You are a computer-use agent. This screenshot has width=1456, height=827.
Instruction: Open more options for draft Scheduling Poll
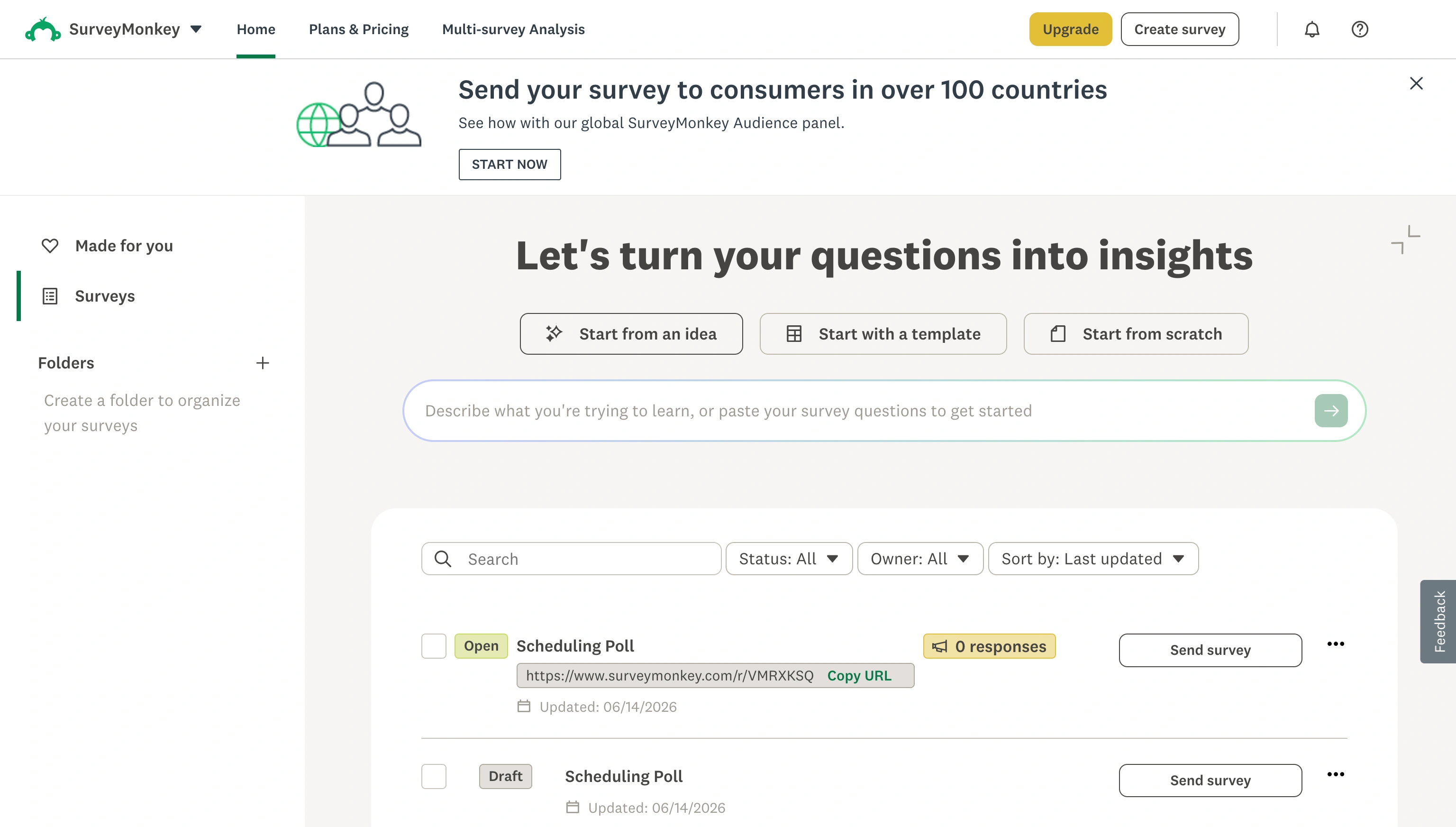[x=1336, y=774]
